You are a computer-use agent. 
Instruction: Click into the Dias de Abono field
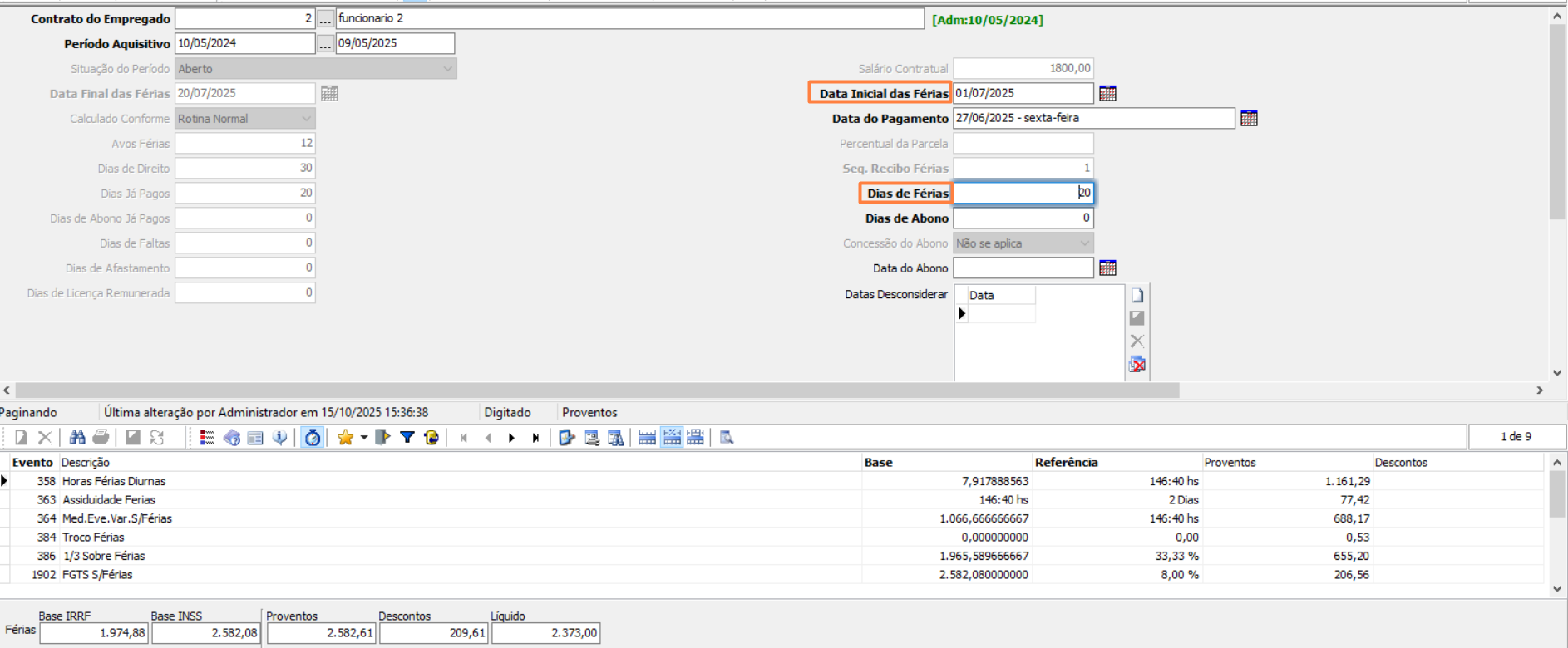click(1022, 218)
